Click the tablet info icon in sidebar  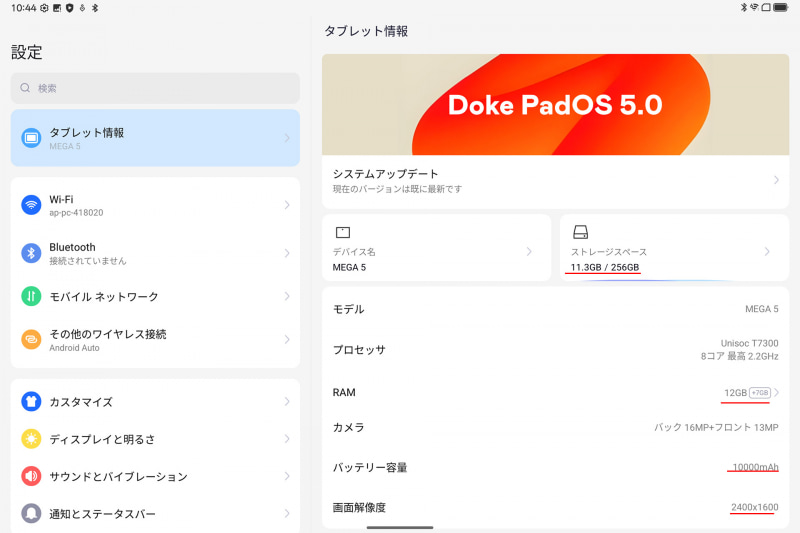click(x=31, y=138)
